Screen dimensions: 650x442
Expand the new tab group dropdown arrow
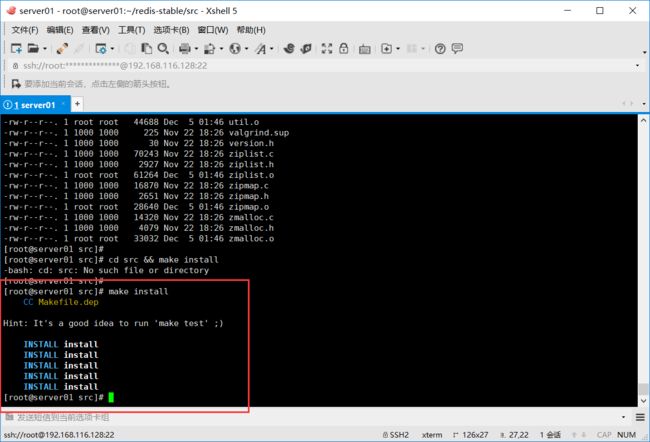[x=398, y=49]
